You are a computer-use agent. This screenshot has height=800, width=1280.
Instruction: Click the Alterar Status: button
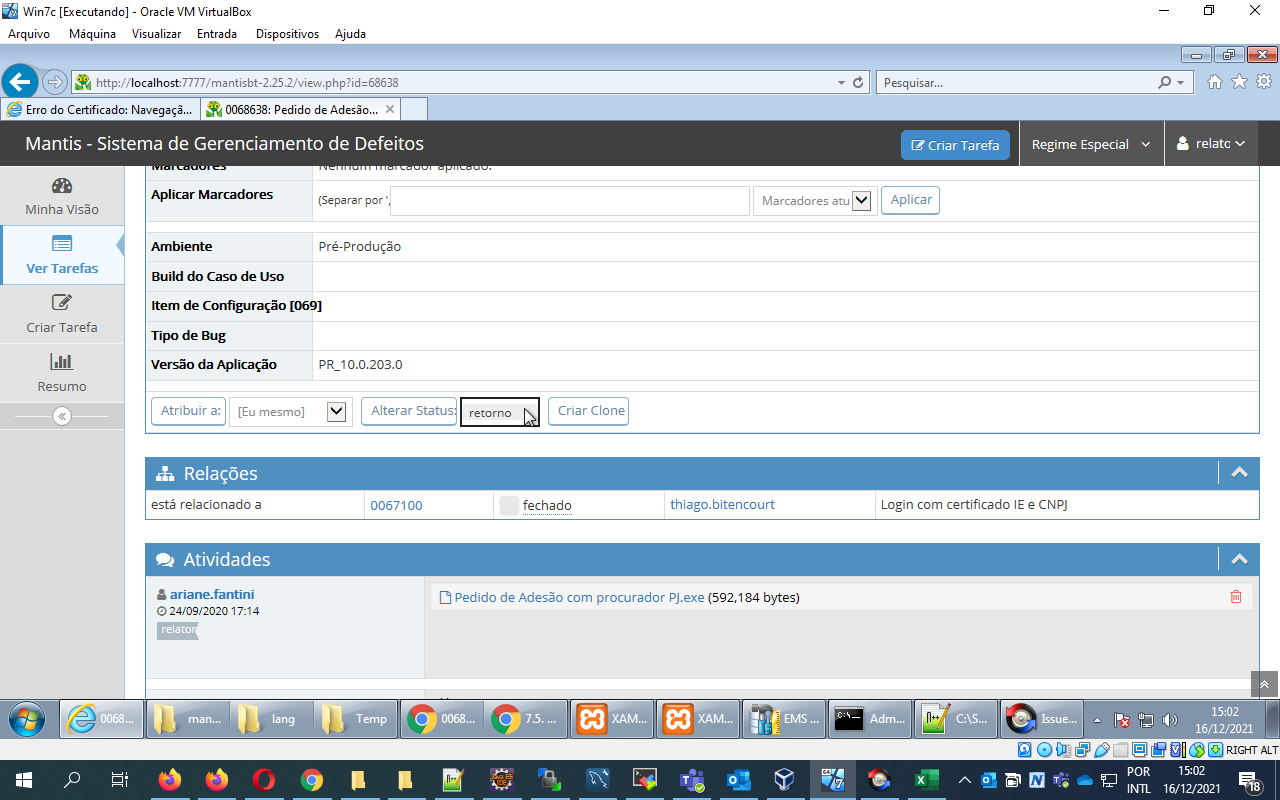click(409, 411)
